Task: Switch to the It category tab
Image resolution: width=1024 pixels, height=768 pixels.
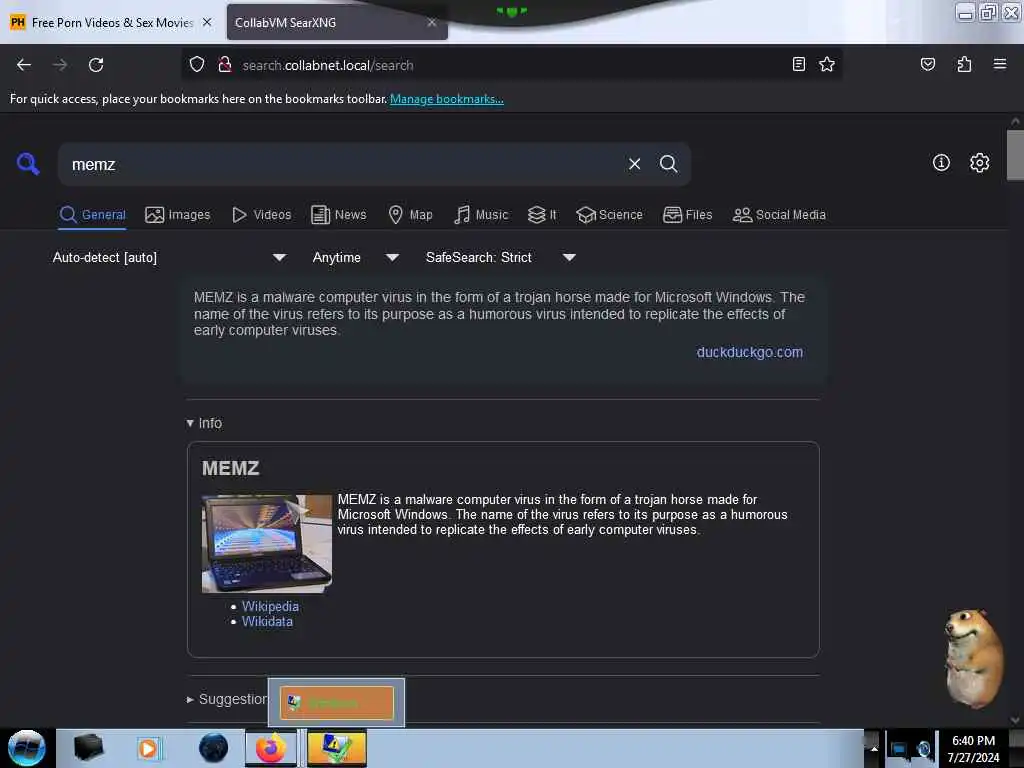Action: [542, 215]
